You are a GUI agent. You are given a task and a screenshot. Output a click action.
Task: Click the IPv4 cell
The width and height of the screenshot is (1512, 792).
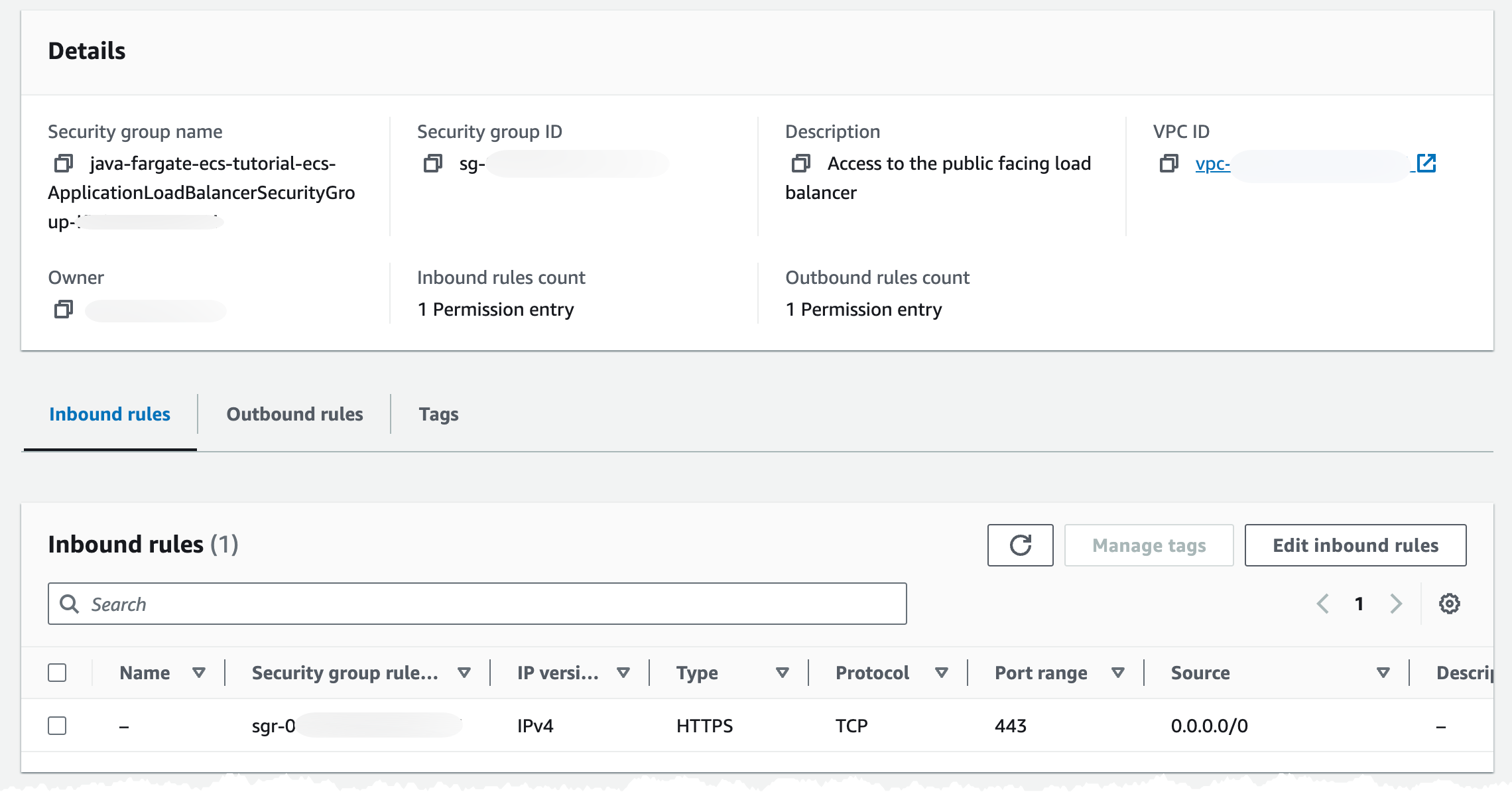pos(535,726)
